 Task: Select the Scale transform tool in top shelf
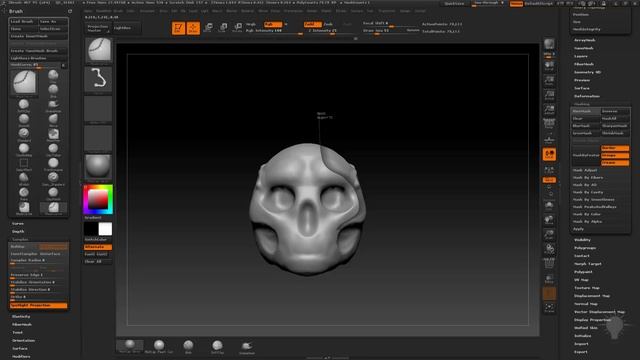click(x=223, y=28)
